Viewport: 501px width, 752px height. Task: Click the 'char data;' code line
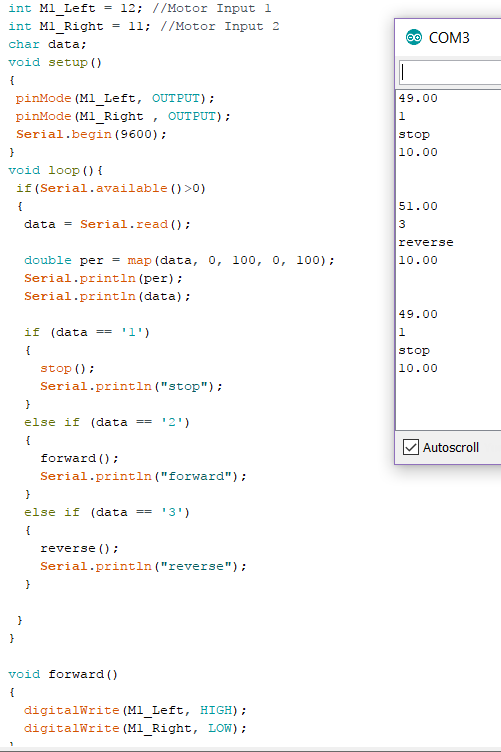click(47, 44)
